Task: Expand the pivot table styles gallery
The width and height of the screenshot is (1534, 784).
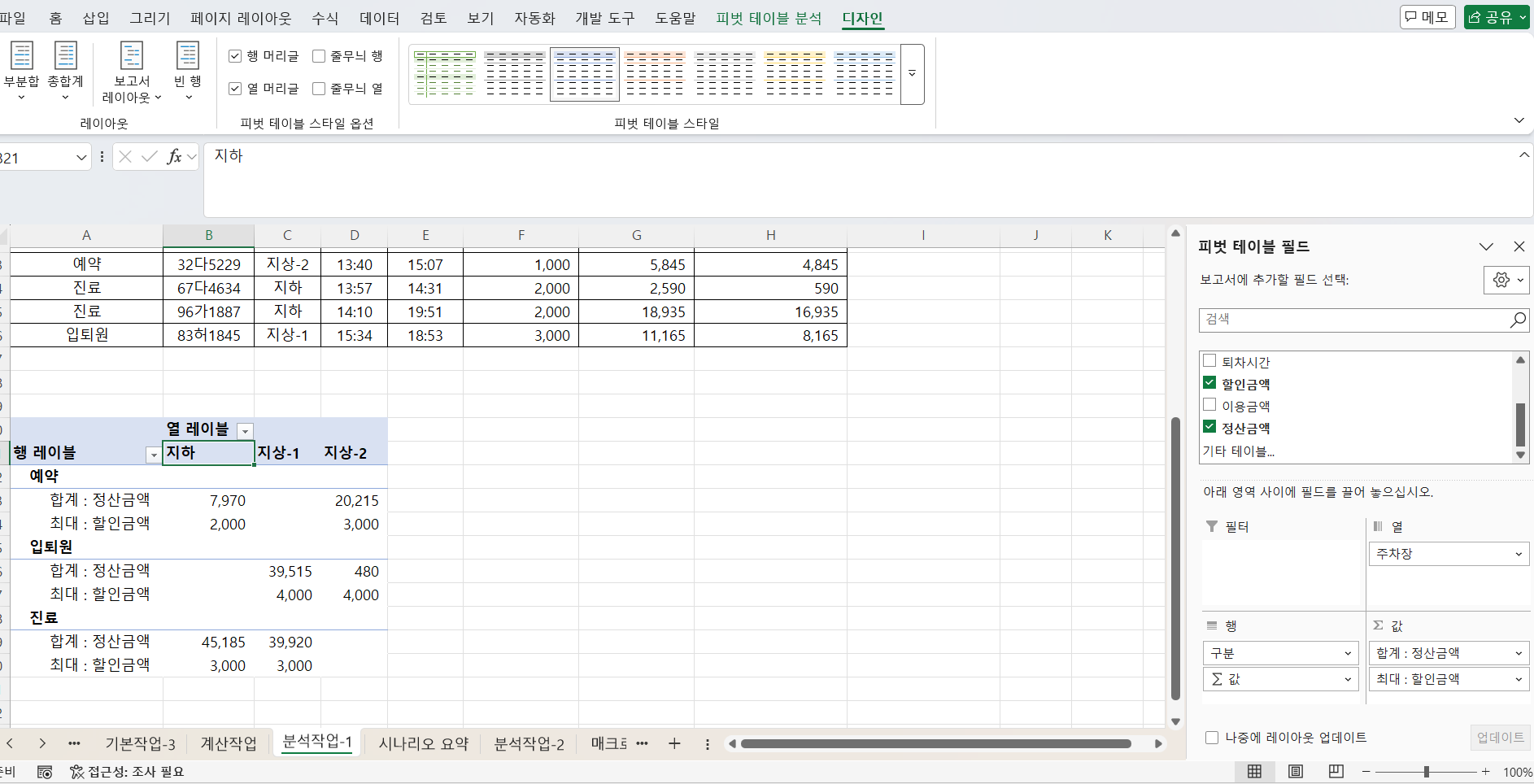Action: [913, 75]
